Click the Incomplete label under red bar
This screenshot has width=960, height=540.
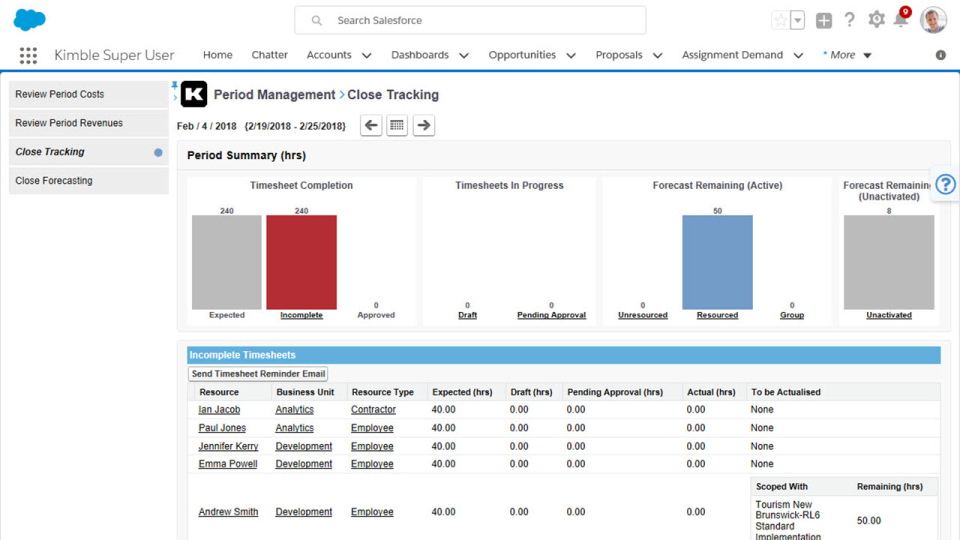point(301,315)
